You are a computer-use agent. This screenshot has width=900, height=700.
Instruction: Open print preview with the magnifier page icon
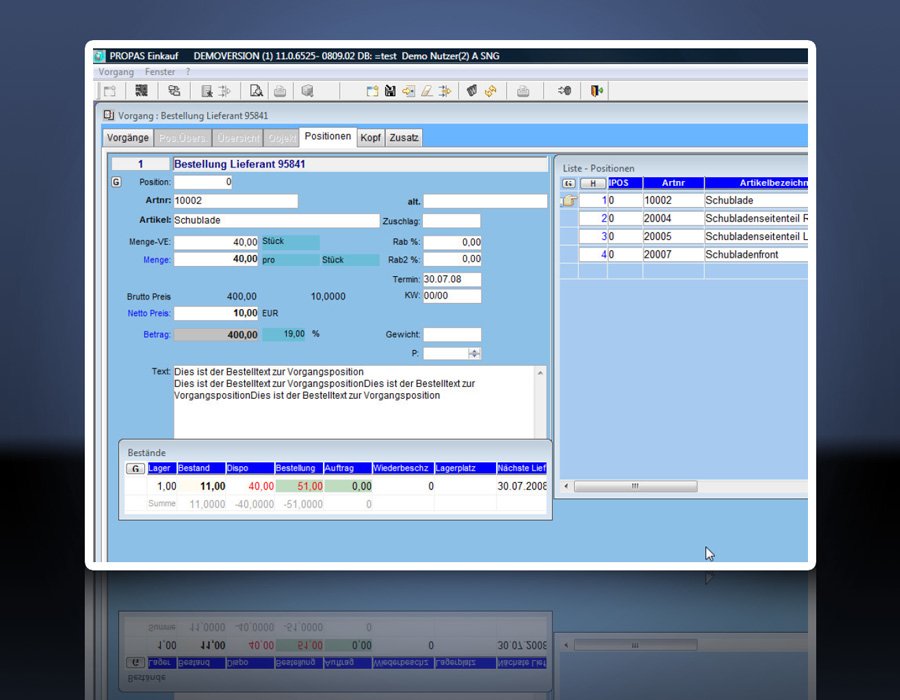[x=256, y=91]
